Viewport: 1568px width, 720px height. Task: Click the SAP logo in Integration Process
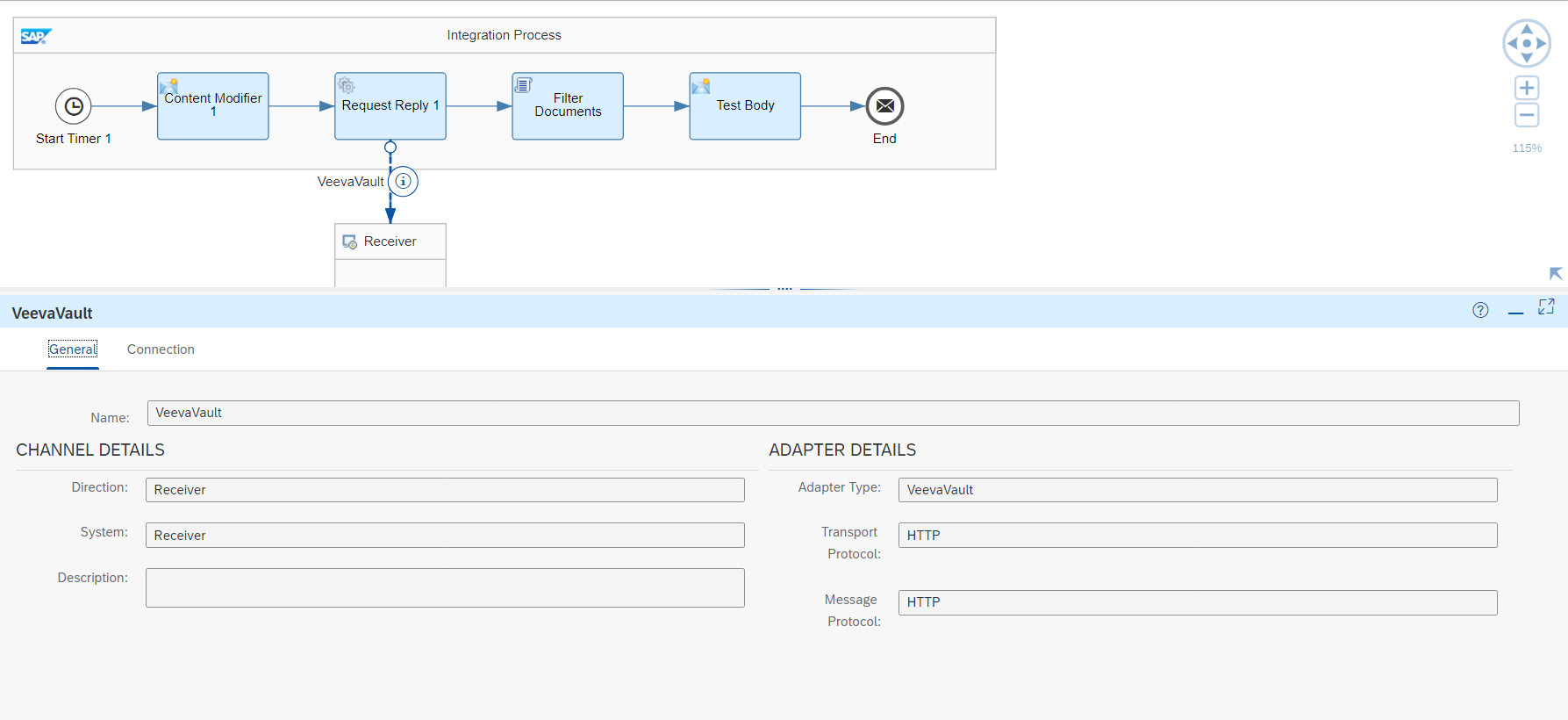(36, 36)
